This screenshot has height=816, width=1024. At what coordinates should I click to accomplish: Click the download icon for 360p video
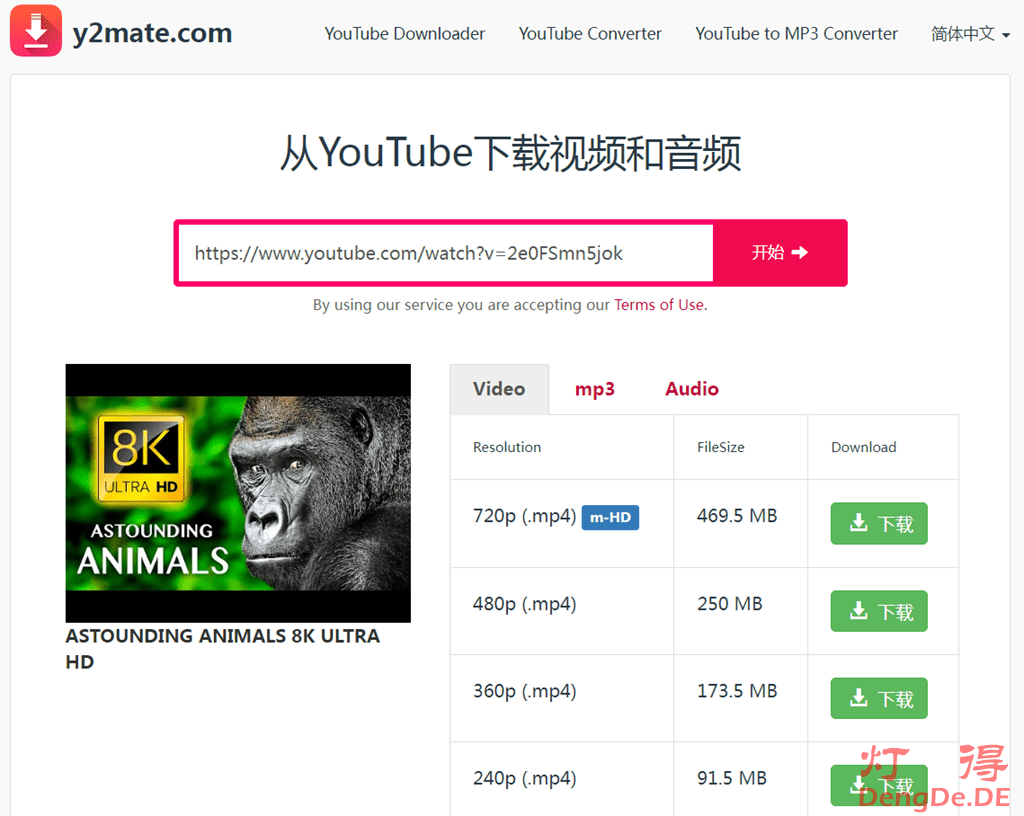tap(858, 698)
